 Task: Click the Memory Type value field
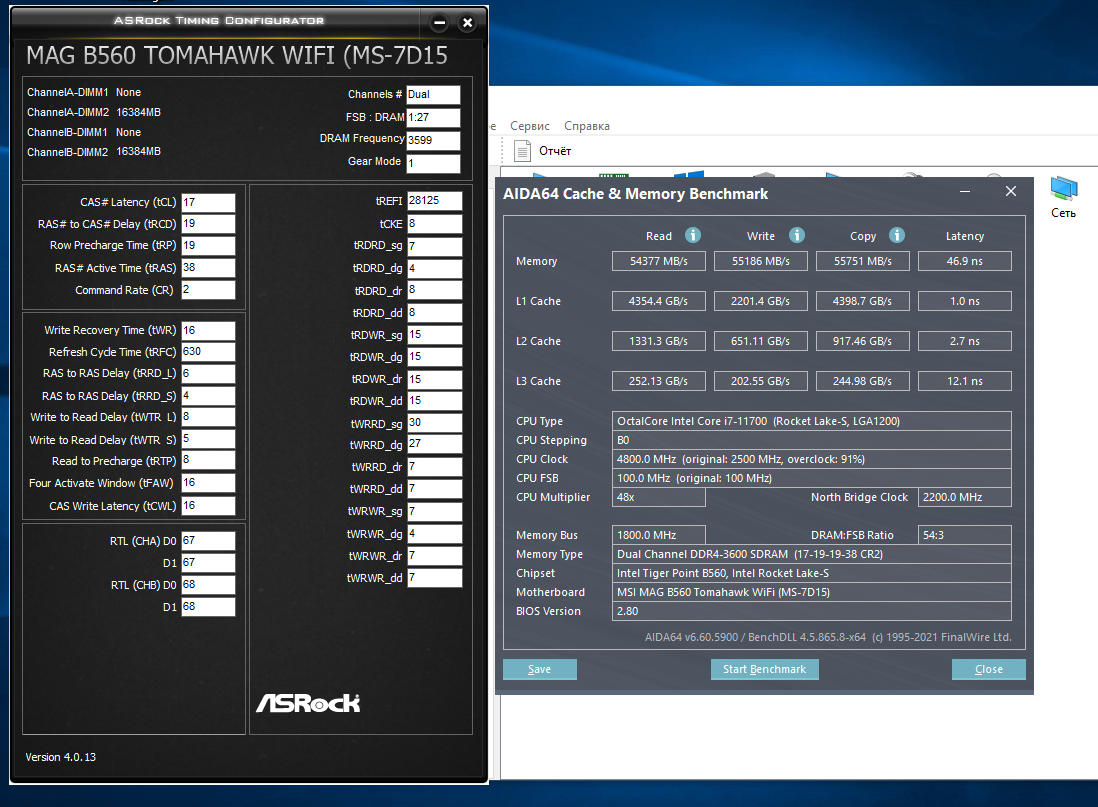pyautogui.click(x=812, y=554)
